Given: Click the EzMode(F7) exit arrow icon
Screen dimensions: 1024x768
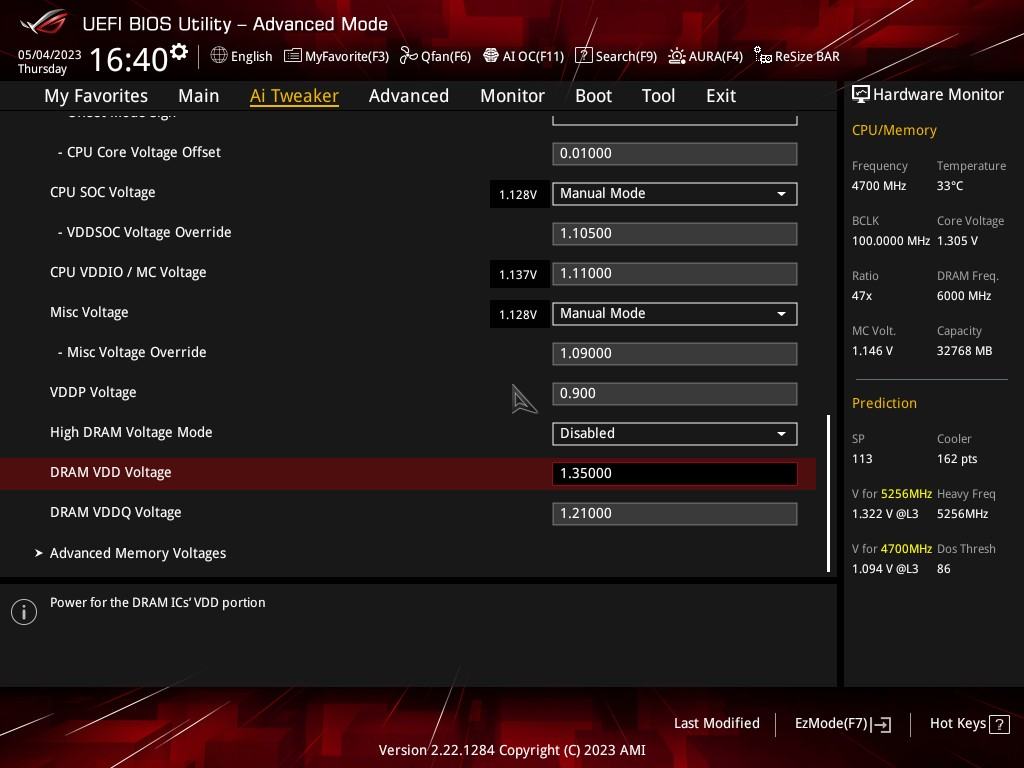Looking at the screenshot, I should point(881,724).
